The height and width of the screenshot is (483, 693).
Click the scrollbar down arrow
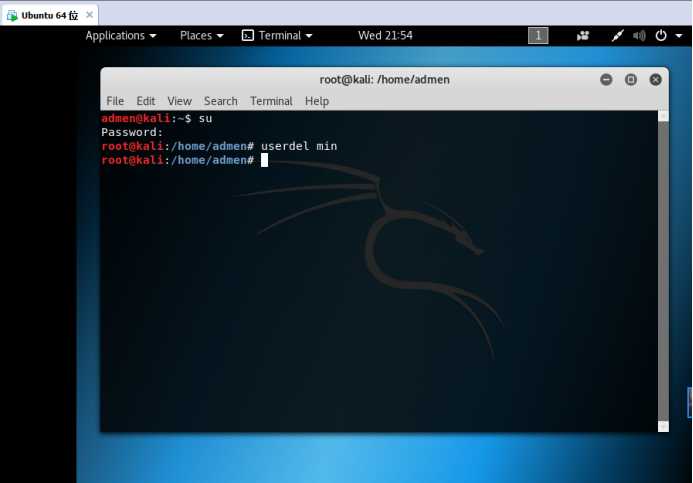click(x=663, y=426)
